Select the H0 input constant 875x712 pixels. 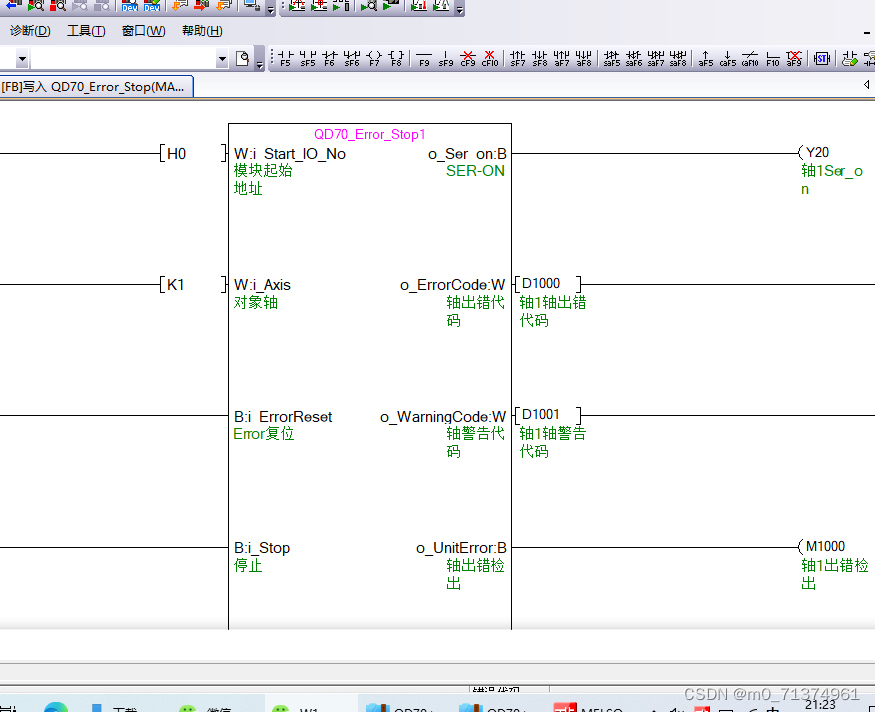click(176, 153)
